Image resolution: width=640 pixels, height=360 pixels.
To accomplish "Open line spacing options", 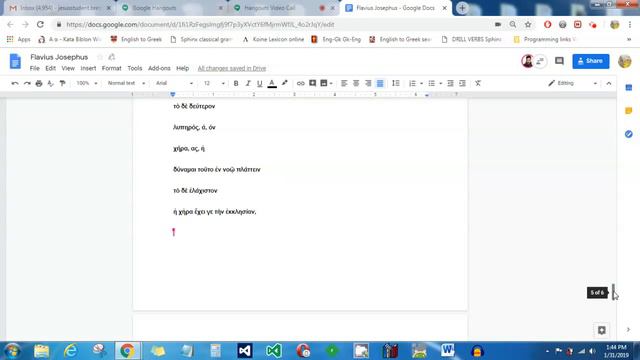I will pos(396,83).
